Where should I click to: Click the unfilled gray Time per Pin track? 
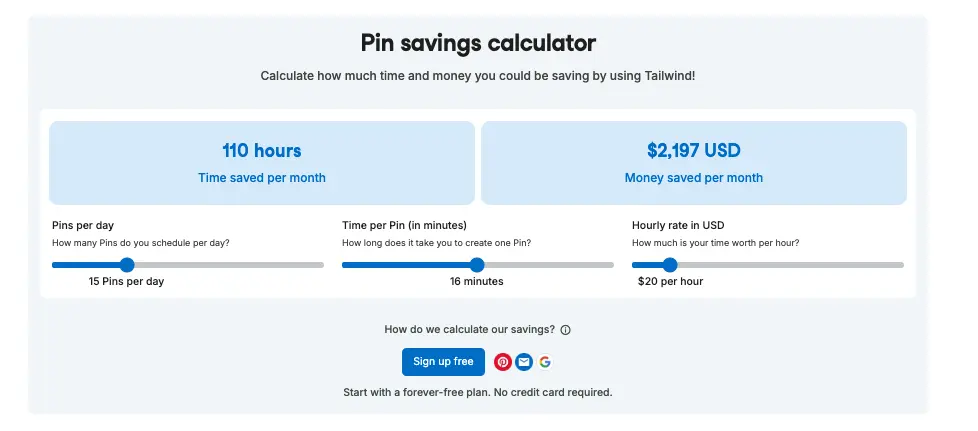pos(548,265)
